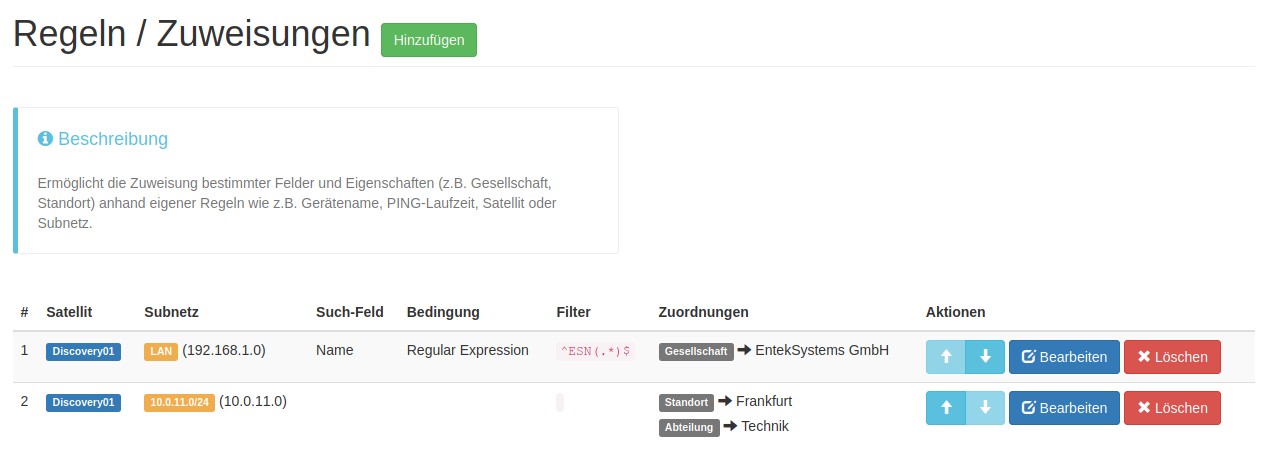
Task: Click the arrow icon after Gesellschaft badge
Action: click(744, 351)
